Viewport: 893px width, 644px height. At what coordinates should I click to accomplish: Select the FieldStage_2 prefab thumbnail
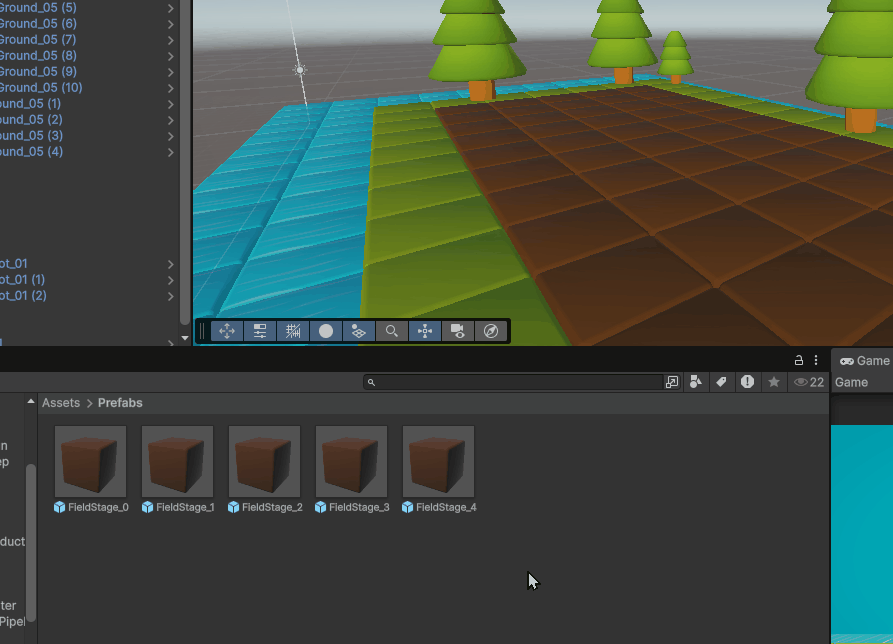point(264,462)
